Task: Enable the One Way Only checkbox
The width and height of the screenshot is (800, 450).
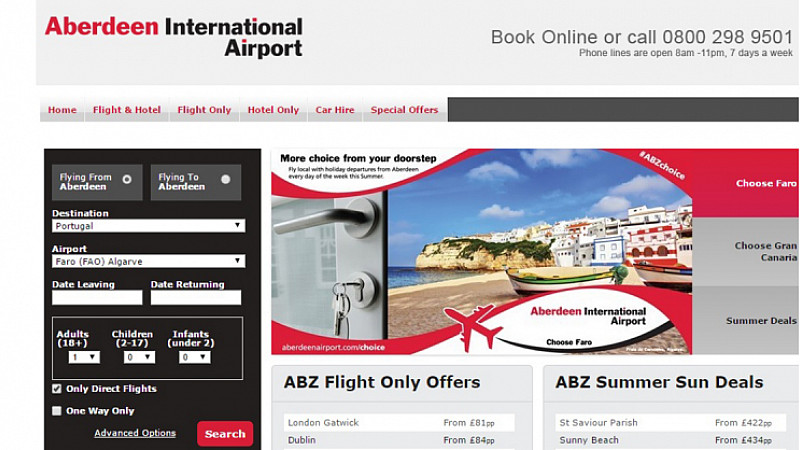Action: 57,411
